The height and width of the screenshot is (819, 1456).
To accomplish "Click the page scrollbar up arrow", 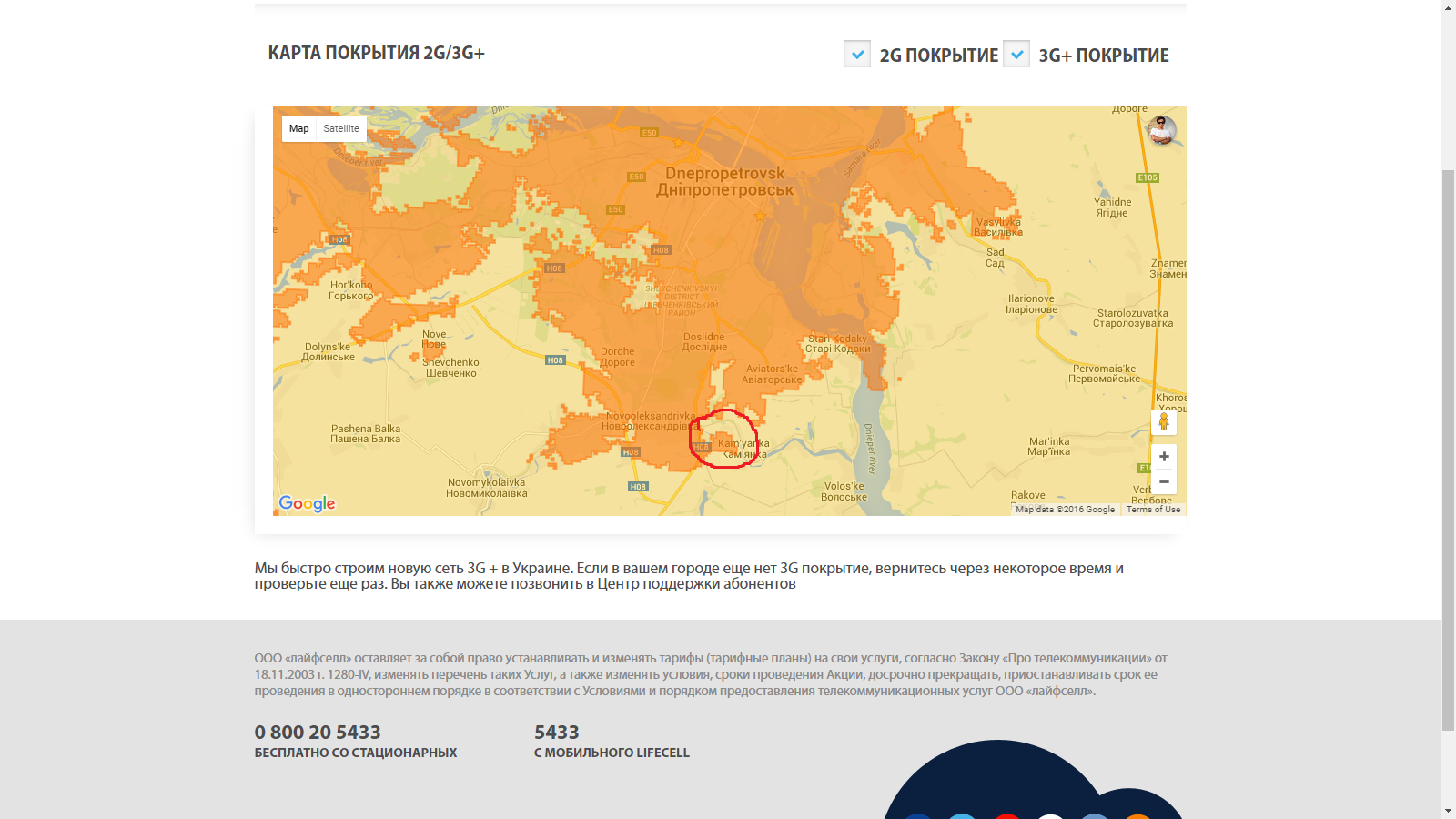I will click(x=1449, y=7).
